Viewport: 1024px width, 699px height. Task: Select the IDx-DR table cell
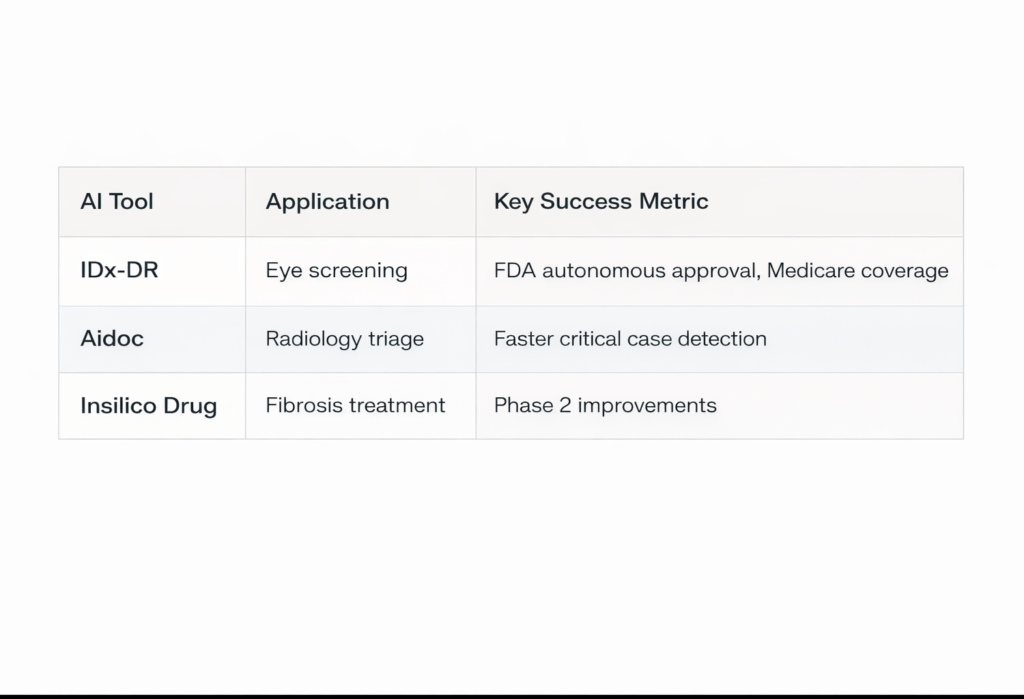(119, 271)
